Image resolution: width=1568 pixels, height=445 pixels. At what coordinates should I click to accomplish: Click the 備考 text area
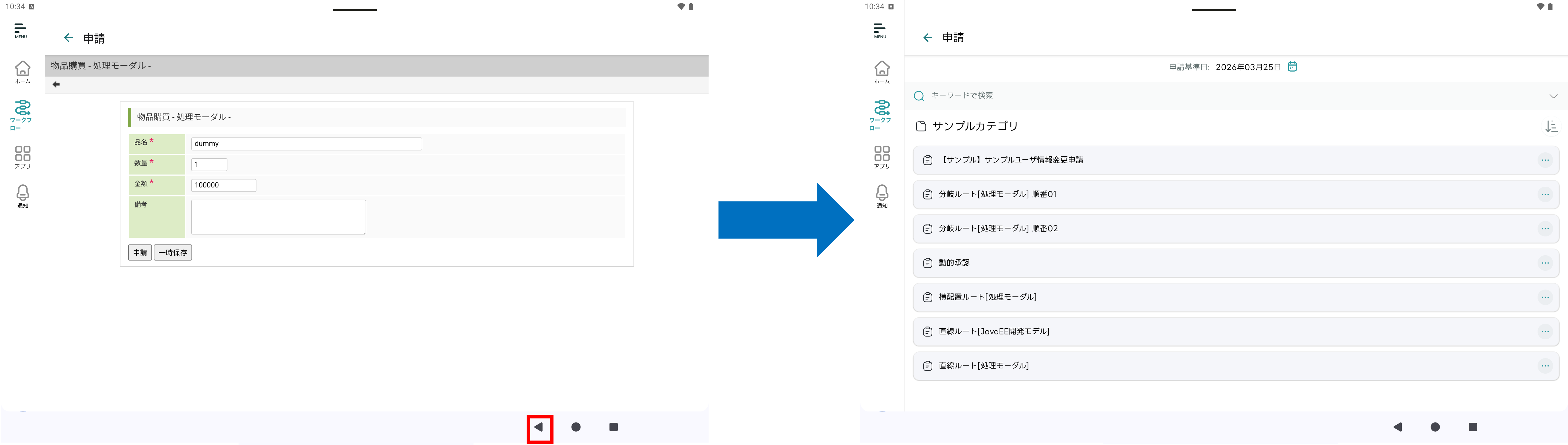278,217
